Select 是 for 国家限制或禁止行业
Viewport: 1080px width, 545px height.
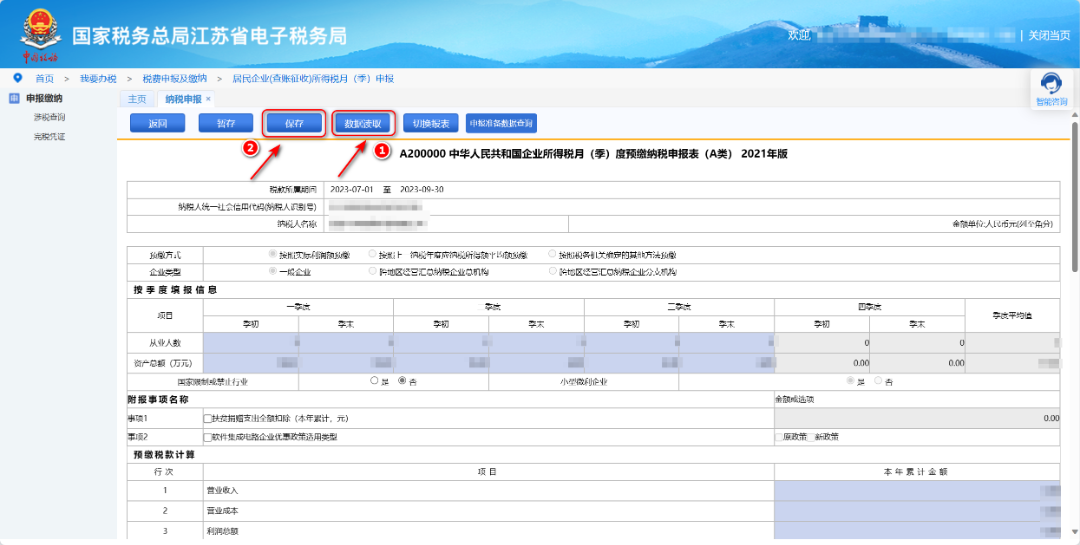click(x=374, y=381)
